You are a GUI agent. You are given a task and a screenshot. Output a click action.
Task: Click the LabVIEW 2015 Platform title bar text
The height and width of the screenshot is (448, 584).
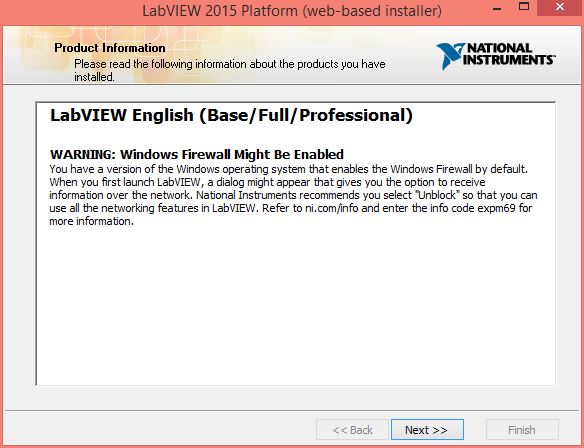[292, 11]
